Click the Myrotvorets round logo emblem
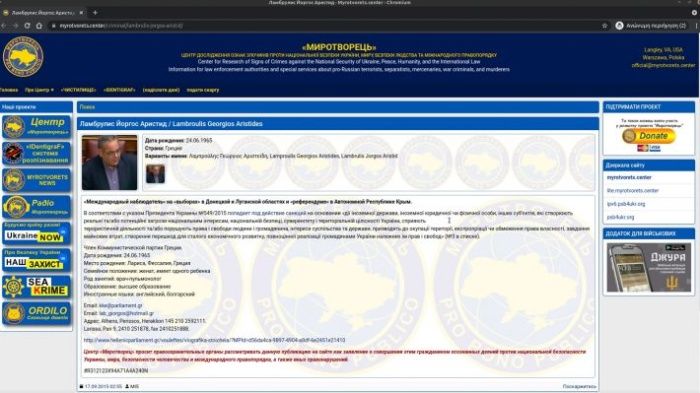 tap(23, 57)
